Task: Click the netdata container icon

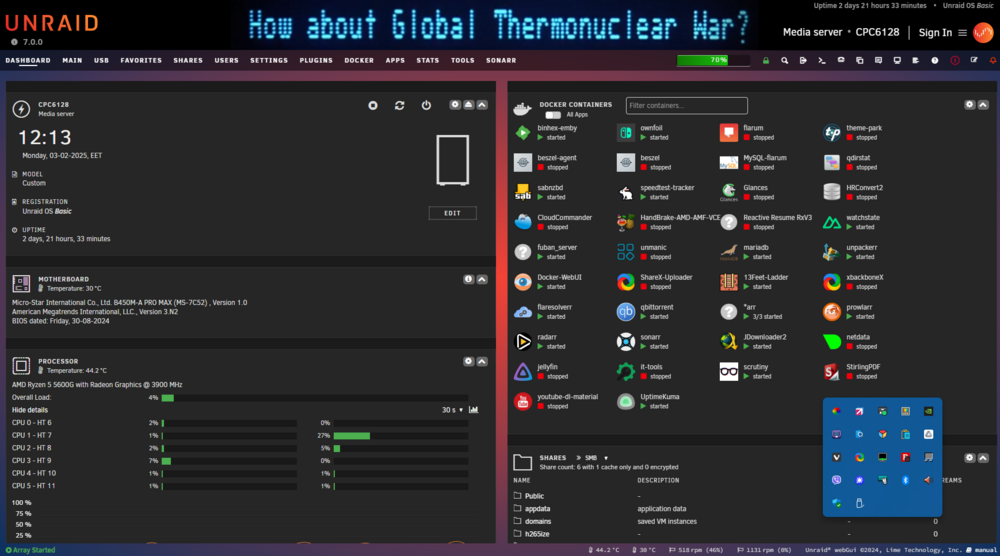Action: (x=832, y=342)
